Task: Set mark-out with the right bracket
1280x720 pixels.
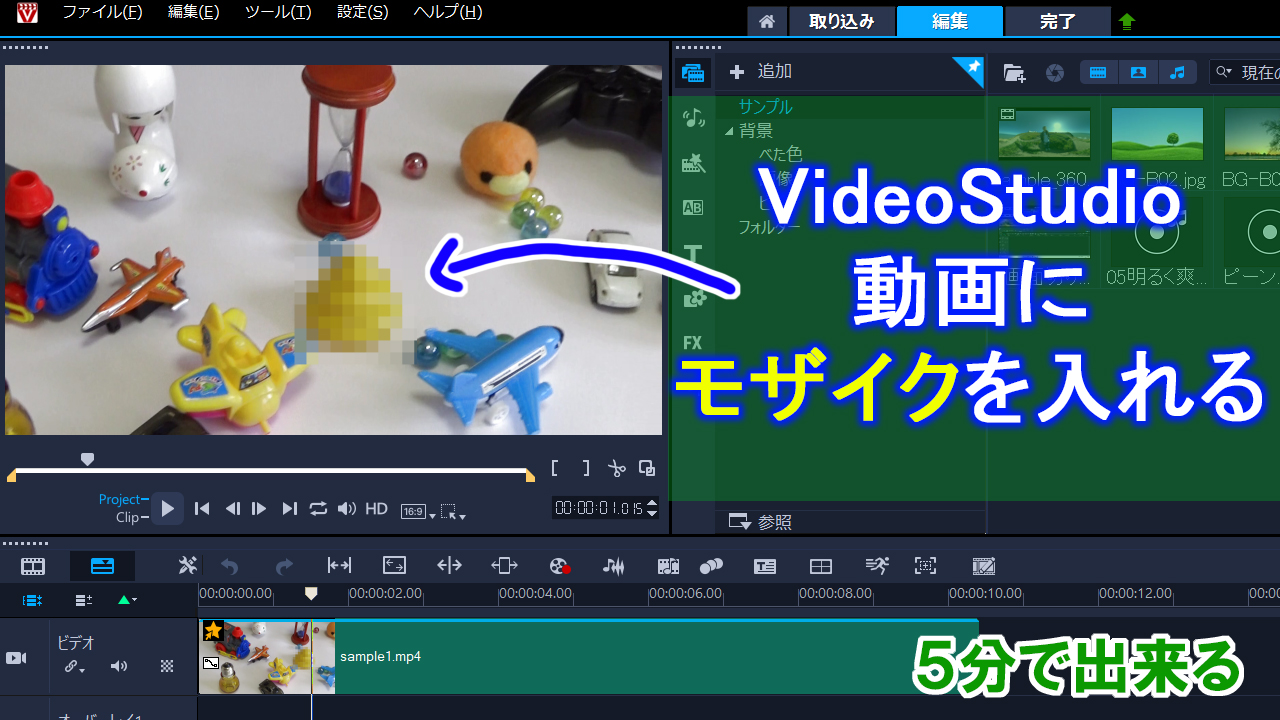Action: coord(586,468)
